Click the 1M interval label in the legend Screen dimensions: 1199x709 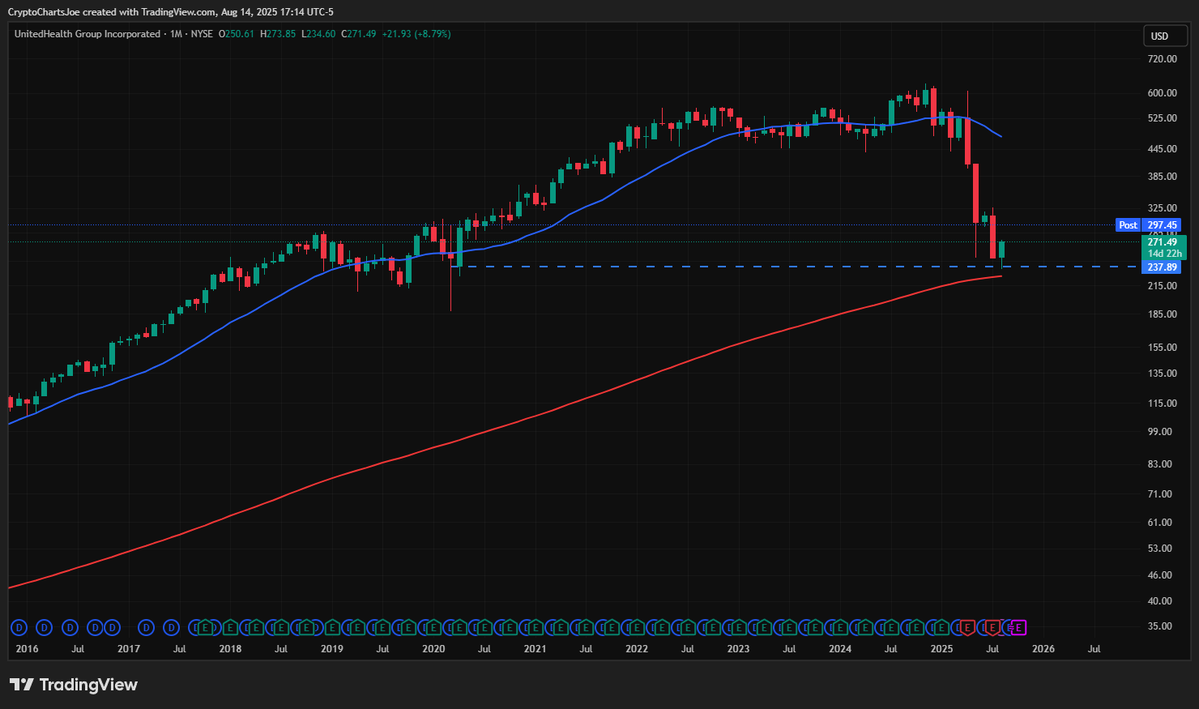176,34
